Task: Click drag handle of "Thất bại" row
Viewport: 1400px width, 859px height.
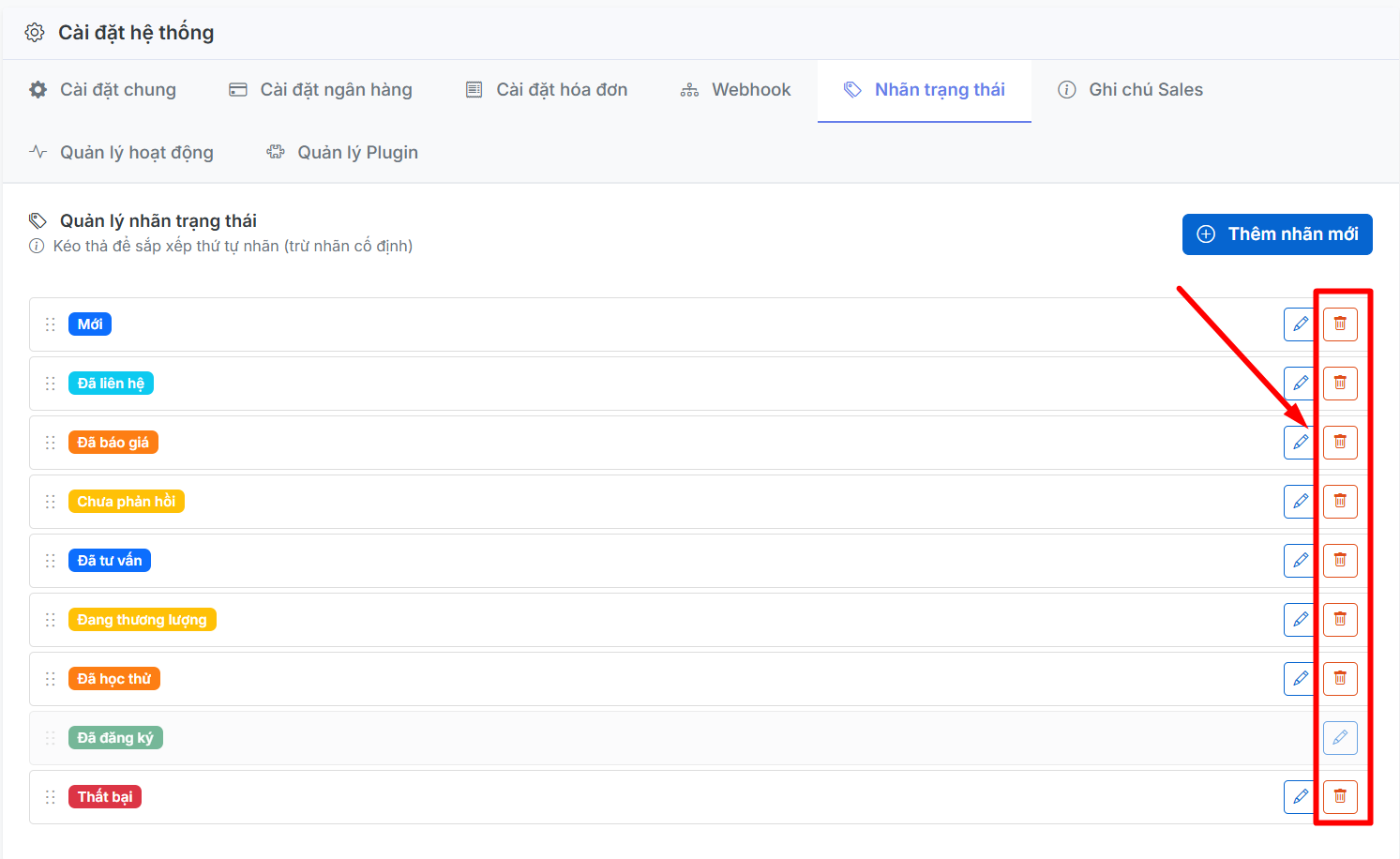Action: click(51, 797)
